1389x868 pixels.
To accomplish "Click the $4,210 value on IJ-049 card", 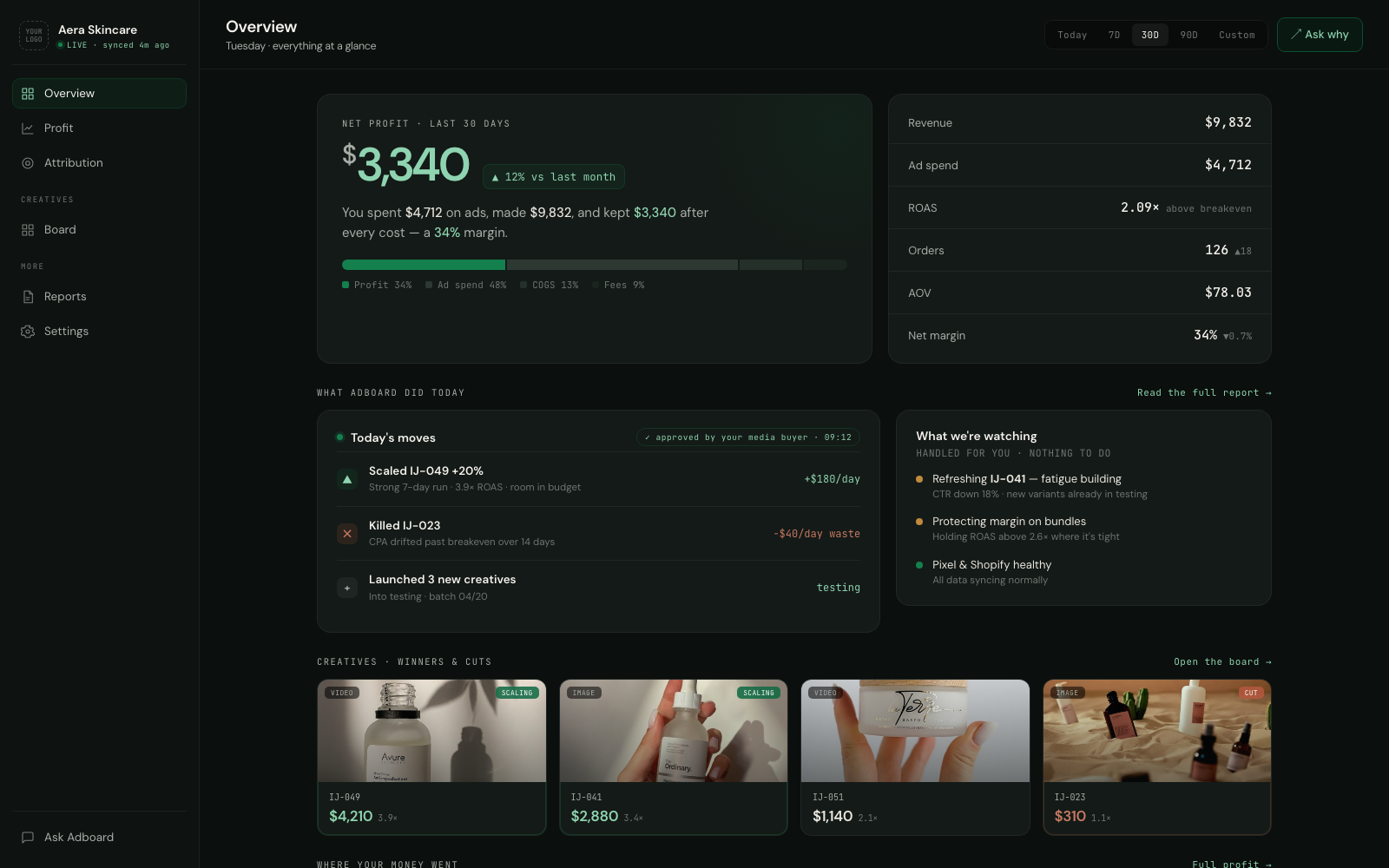I will tap(351, 816).
